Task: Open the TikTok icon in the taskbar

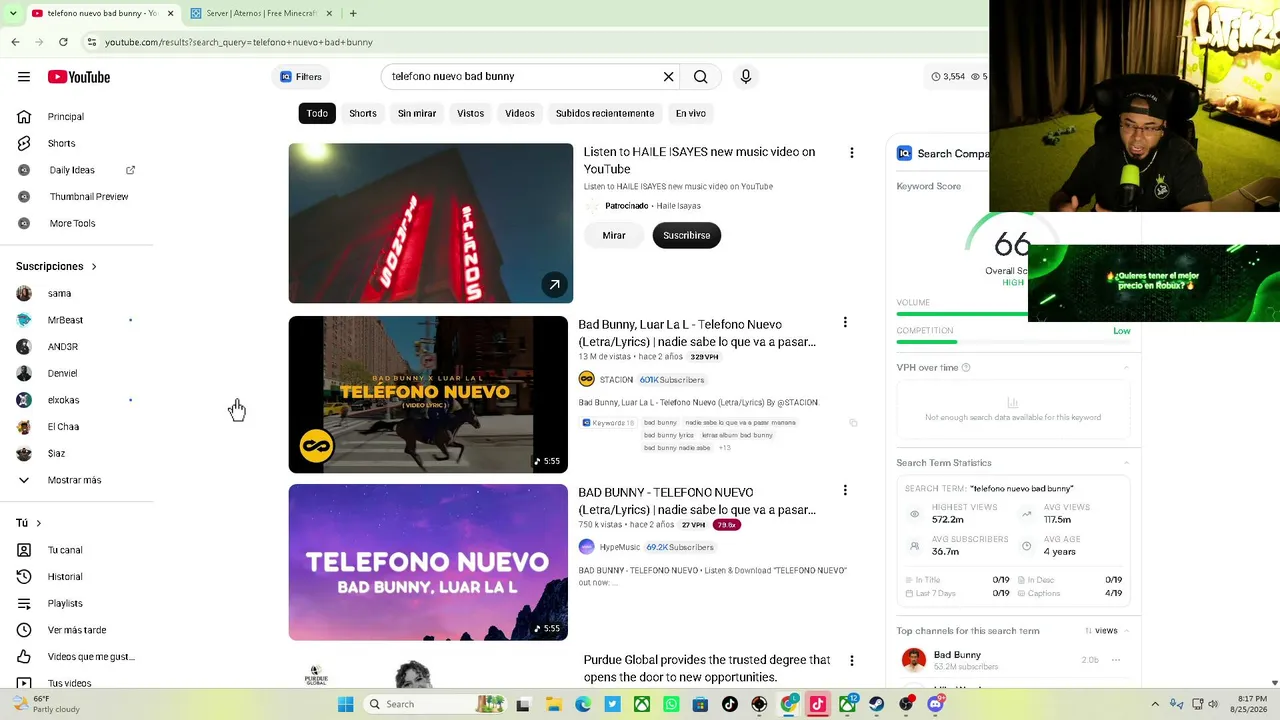Action: pos(730,704)
